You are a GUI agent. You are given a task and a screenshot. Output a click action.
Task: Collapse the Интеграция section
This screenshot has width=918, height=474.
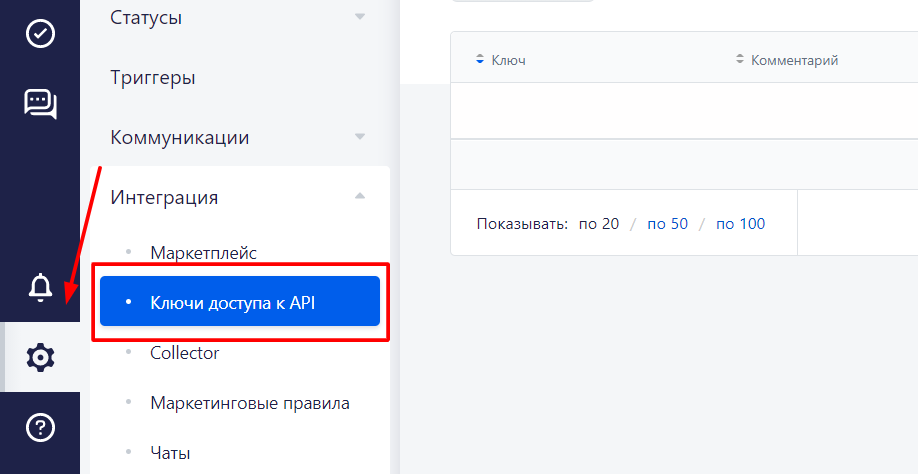click(360, 197)
